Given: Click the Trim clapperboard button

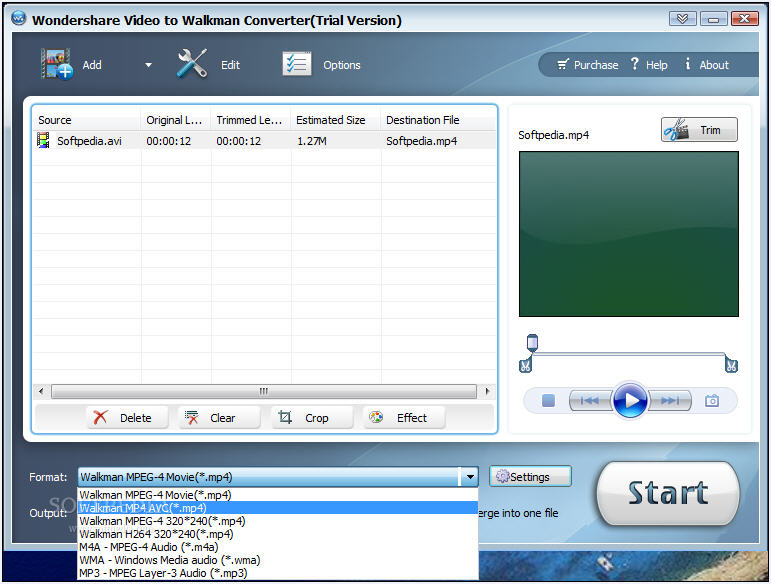Looking at the screenshot, I should click(698, 130).
